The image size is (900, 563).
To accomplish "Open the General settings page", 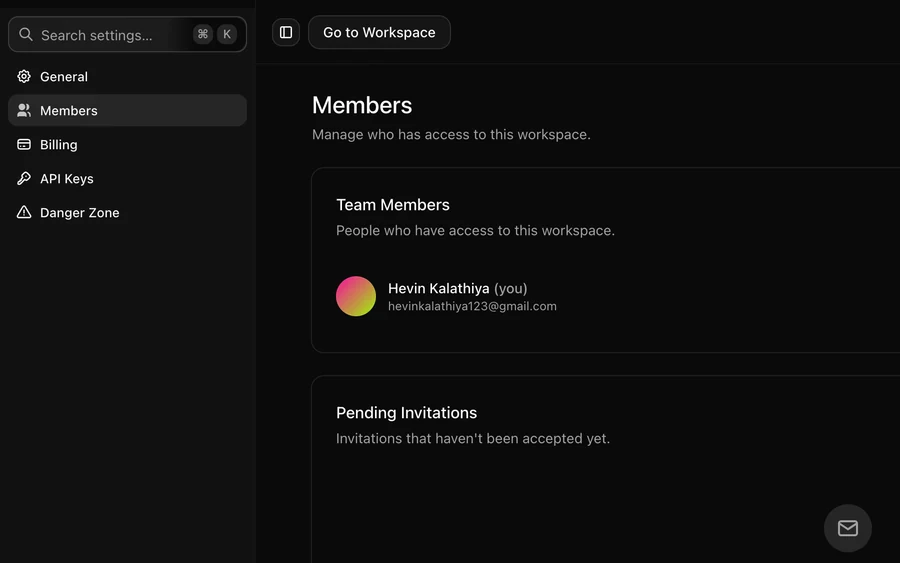I will coord(127,76).
